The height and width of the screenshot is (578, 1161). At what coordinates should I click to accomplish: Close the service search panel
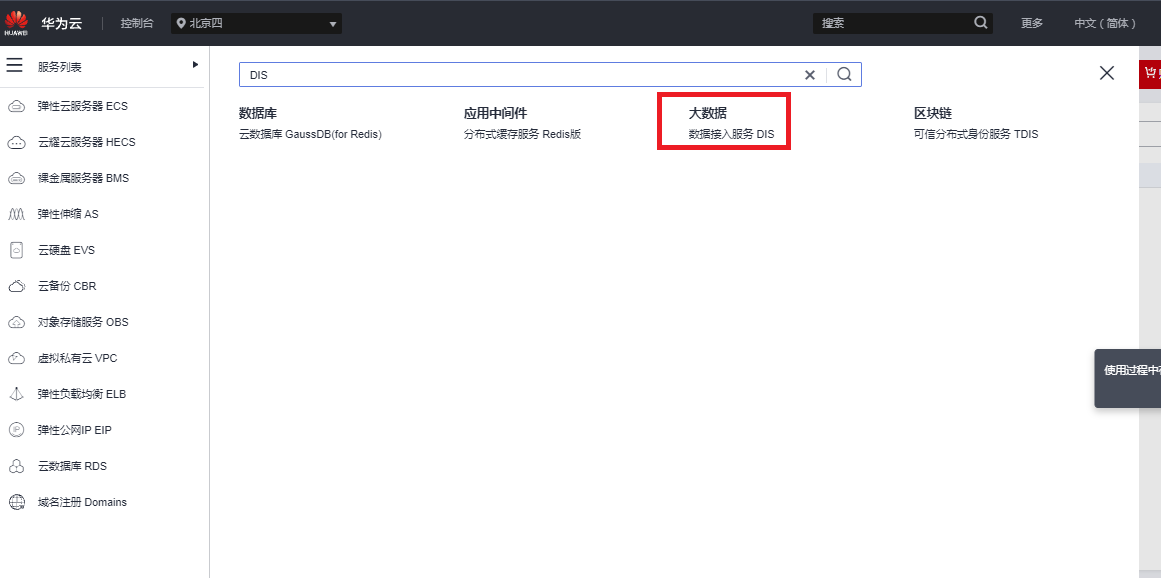point(1107,73)
